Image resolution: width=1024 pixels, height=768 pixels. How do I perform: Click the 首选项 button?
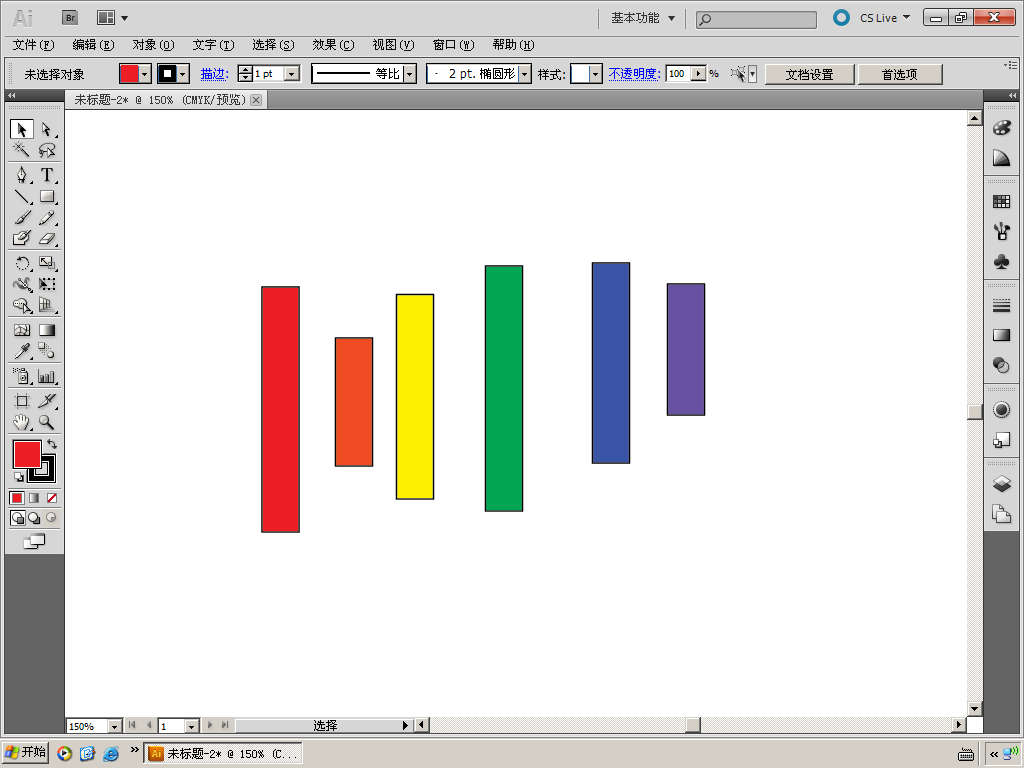click(x=900, y=74)
